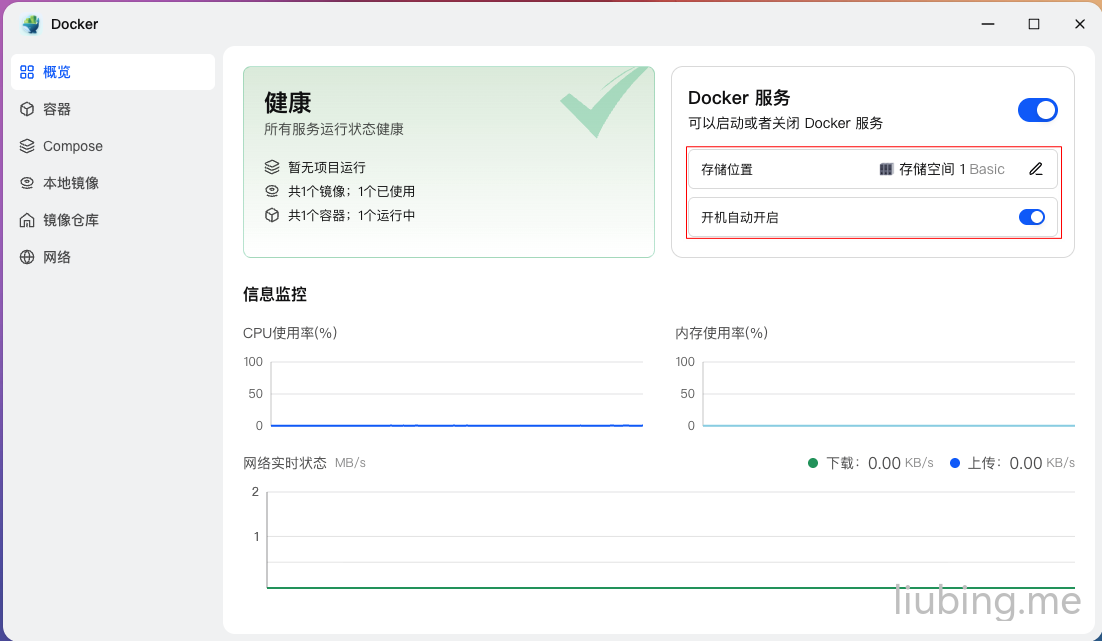Image resolution: width=1102 pixels, height=641 pixels.
Task: Click the Docker whale app icon
Action: click(31, 24)
